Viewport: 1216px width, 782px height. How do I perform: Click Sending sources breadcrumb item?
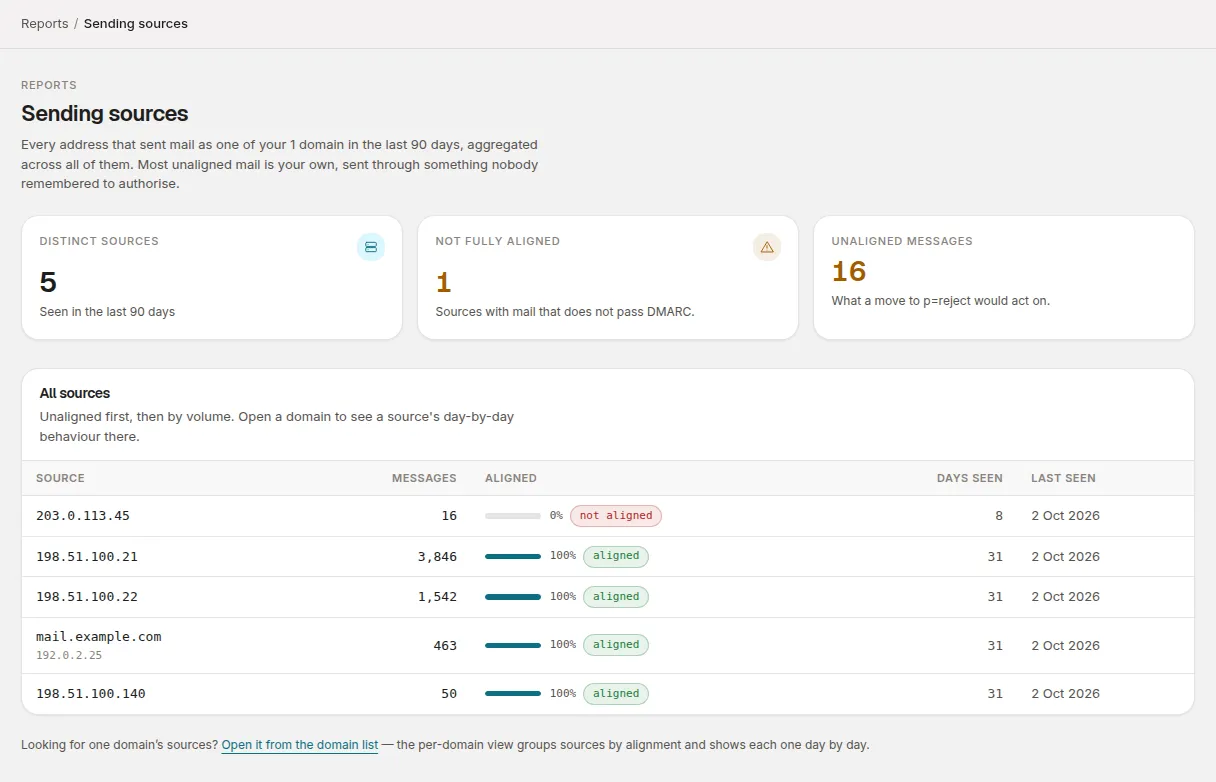click(136, 23)
